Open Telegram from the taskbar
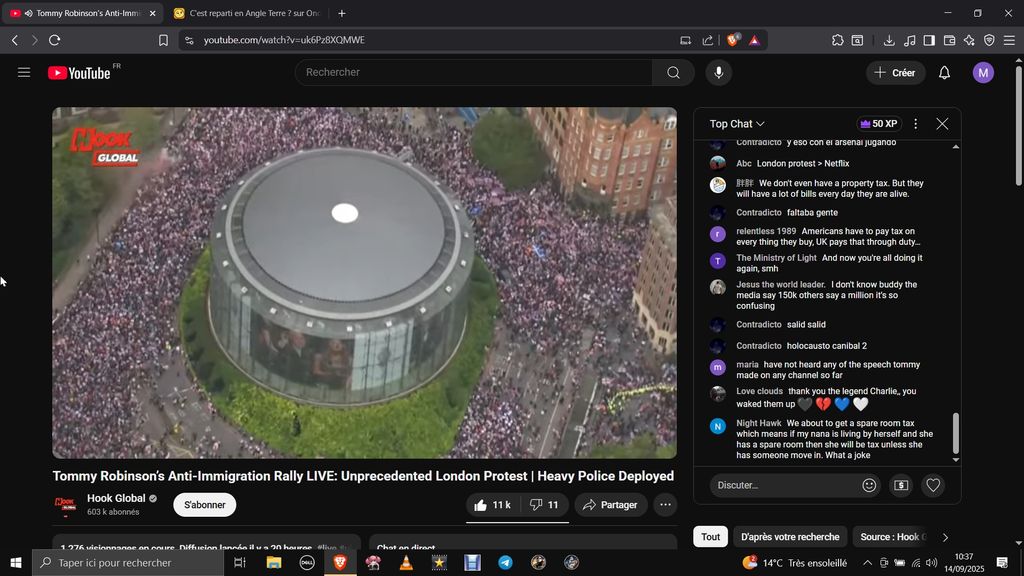The height and width of the screenshot is (576, 1024). click(x=505, y=562)
